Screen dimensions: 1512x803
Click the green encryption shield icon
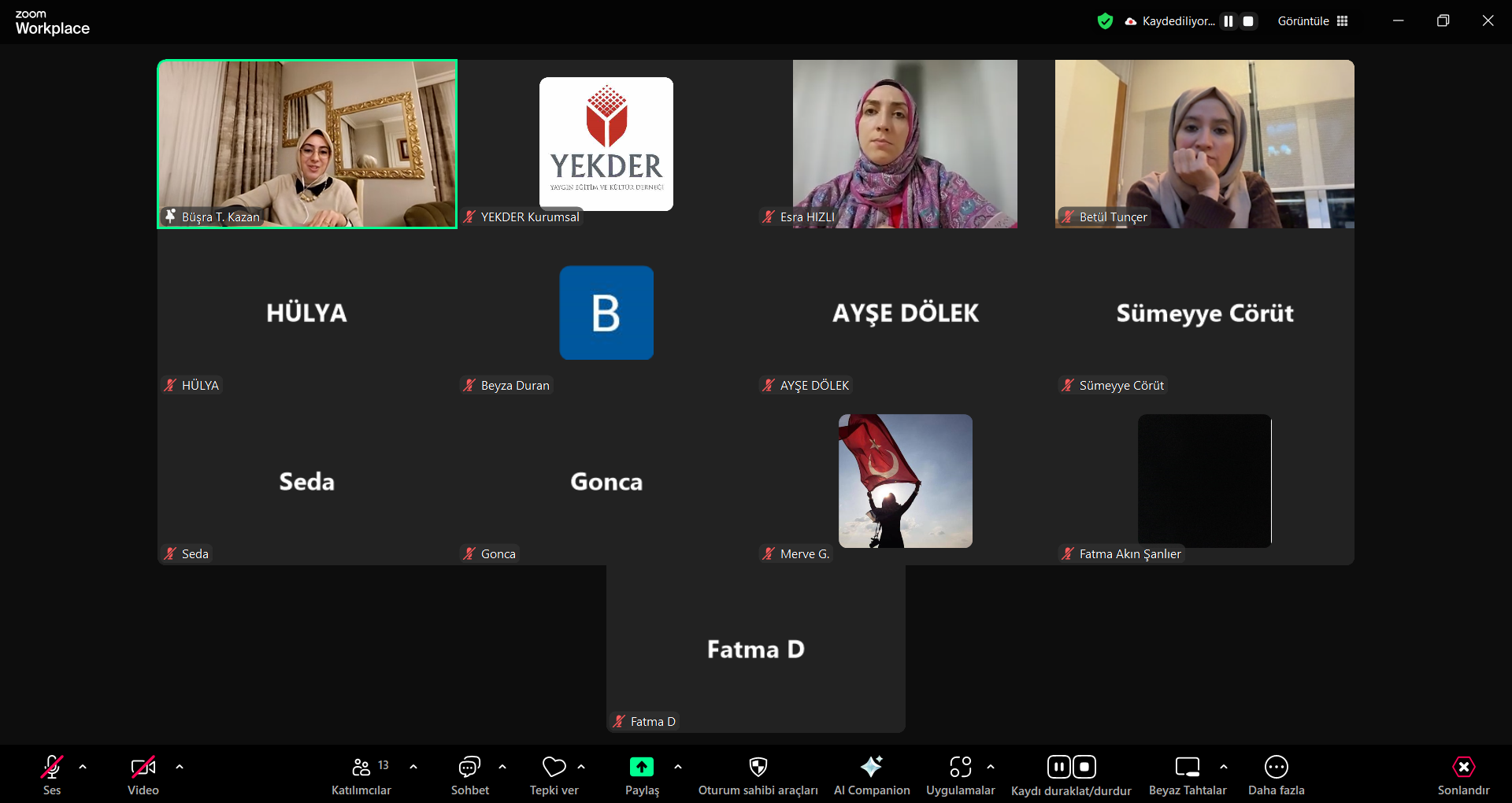coord(1106,21)
